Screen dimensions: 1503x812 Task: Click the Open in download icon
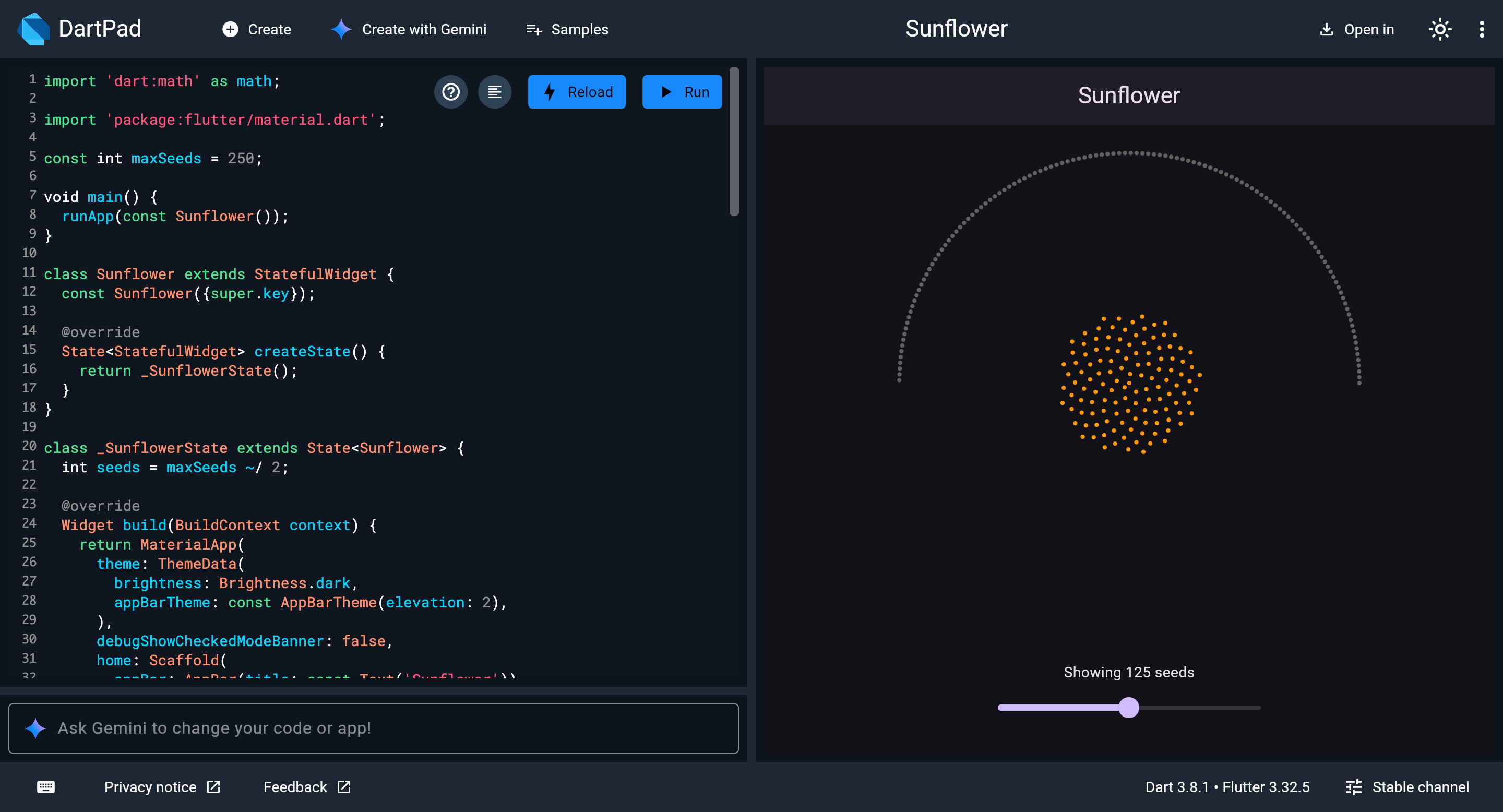1326,29
